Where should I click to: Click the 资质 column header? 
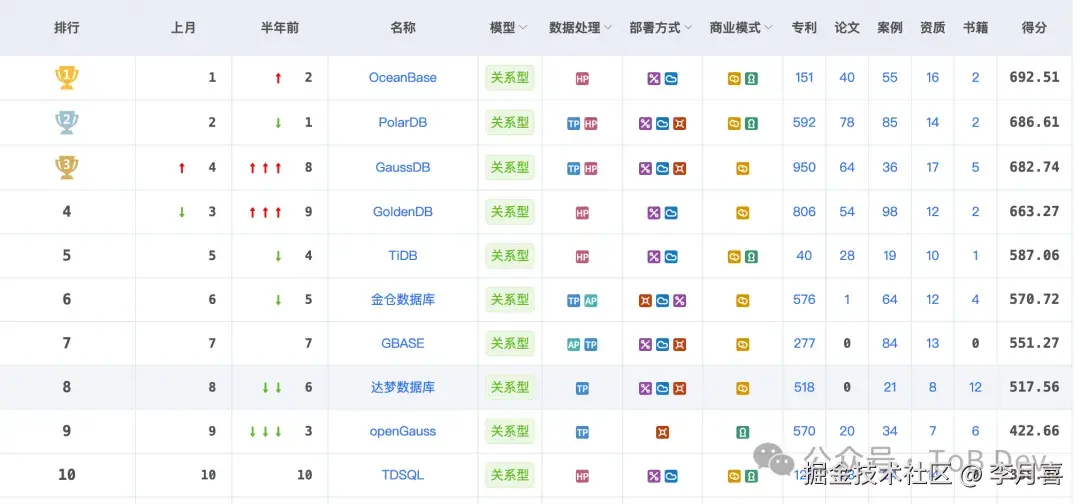933,28
